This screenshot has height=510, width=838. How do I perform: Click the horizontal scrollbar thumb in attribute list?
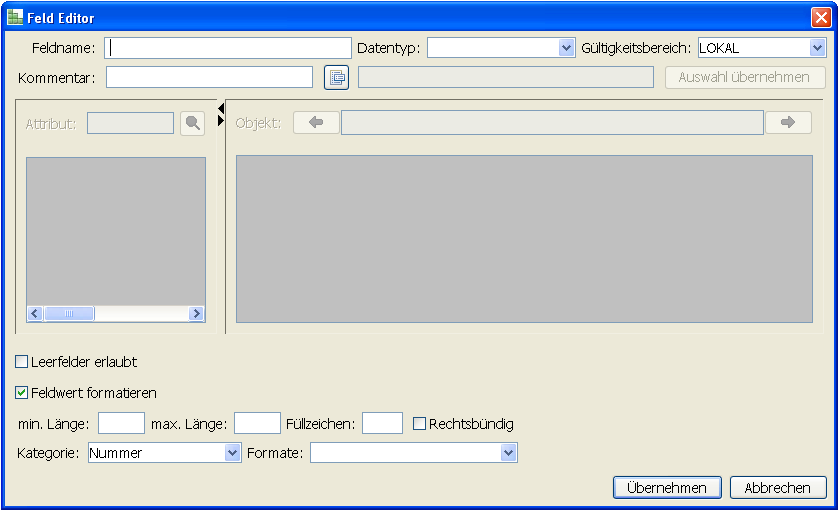click(69, 313)
